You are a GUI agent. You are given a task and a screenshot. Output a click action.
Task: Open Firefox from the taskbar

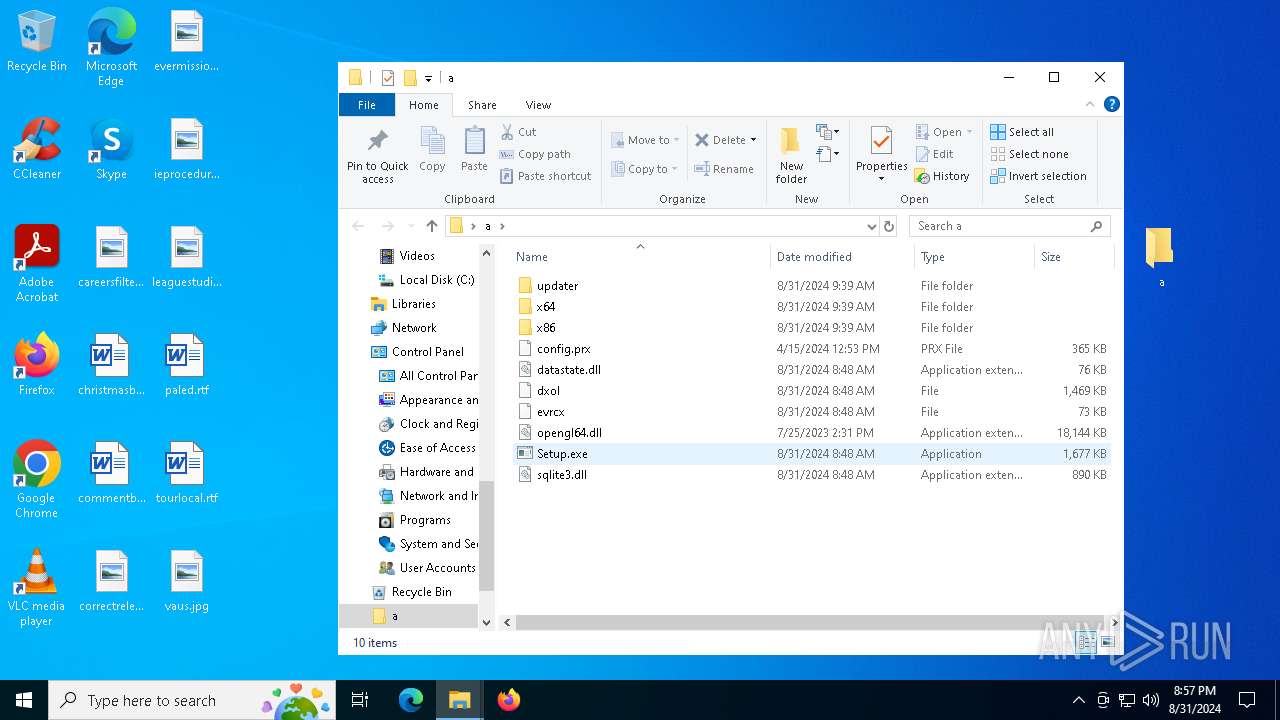pyautogui.click(x=509, y=700)
